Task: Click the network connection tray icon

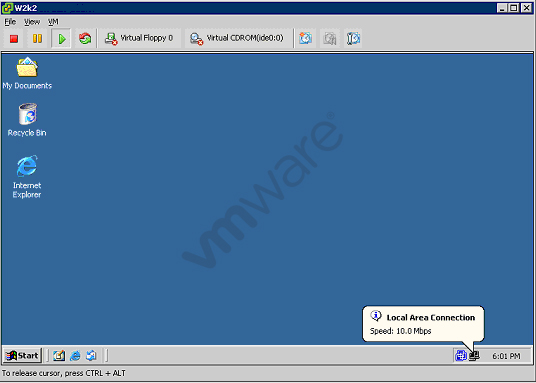Action: 474,356
